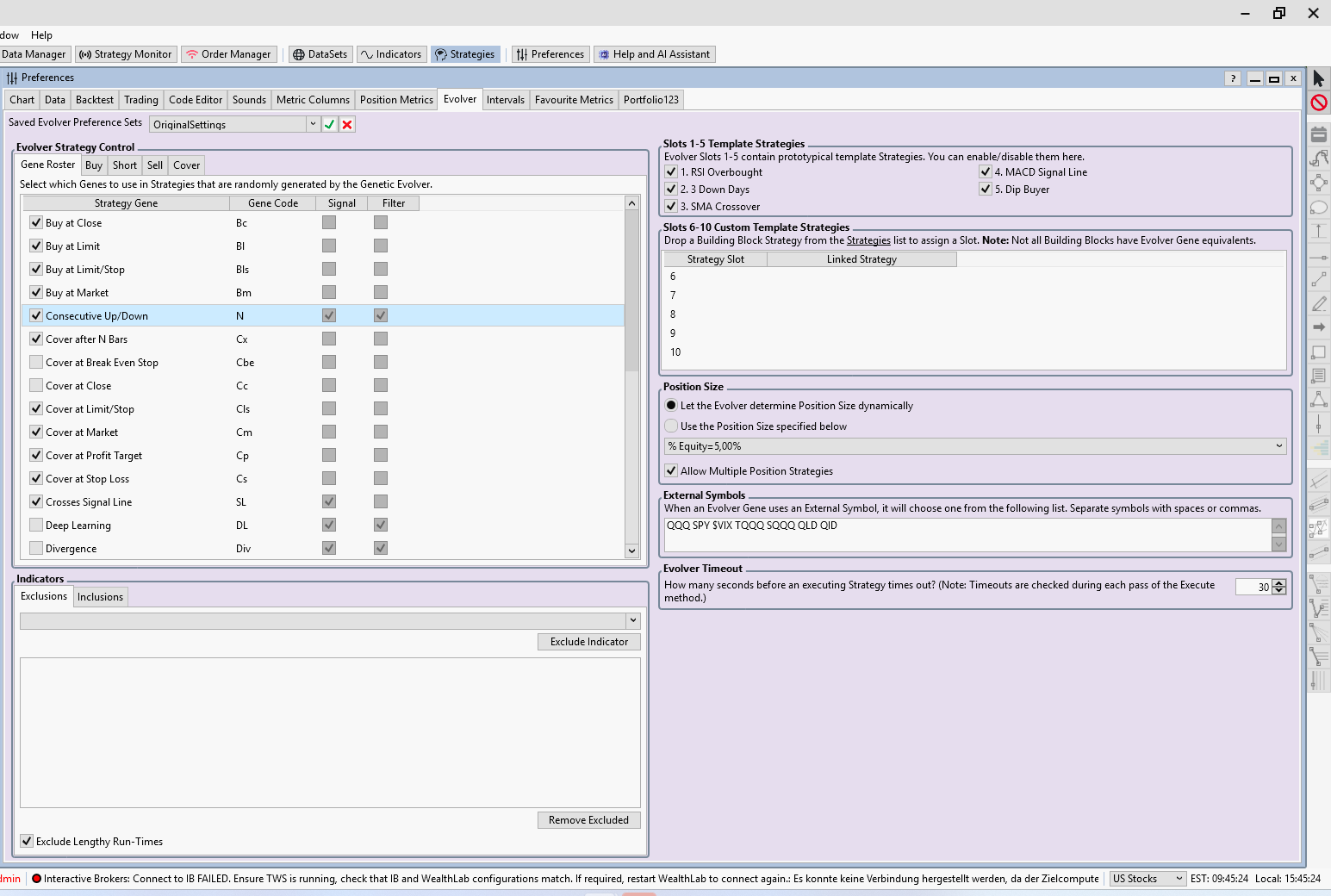Screen dimensions: 1331x896
Task: Expand the Saved Evolver Preference Sets dropdown
Action: coord(313,124)
